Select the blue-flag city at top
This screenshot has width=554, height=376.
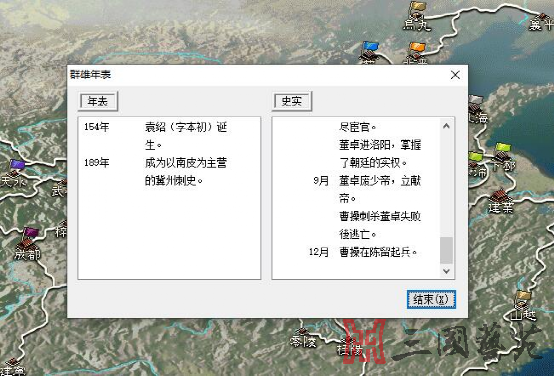coord(369,52)
